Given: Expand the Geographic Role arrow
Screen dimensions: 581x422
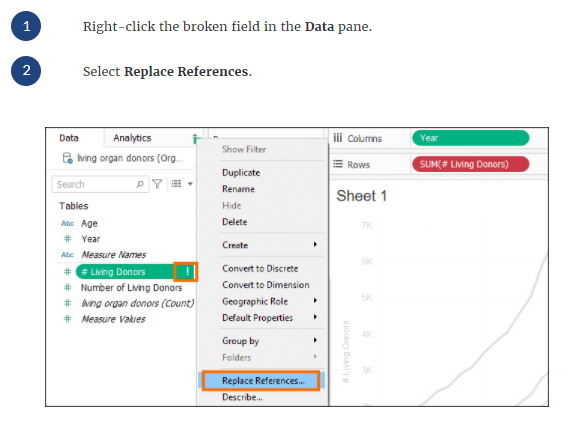Looking at the screenshot, I should click(x=315, y=300).
